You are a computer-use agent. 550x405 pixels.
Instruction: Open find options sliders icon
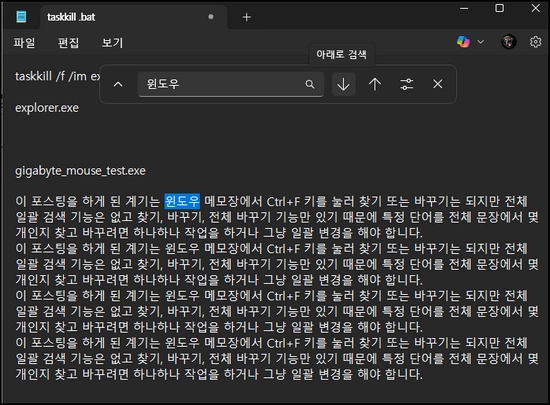[x=406, y=84]
